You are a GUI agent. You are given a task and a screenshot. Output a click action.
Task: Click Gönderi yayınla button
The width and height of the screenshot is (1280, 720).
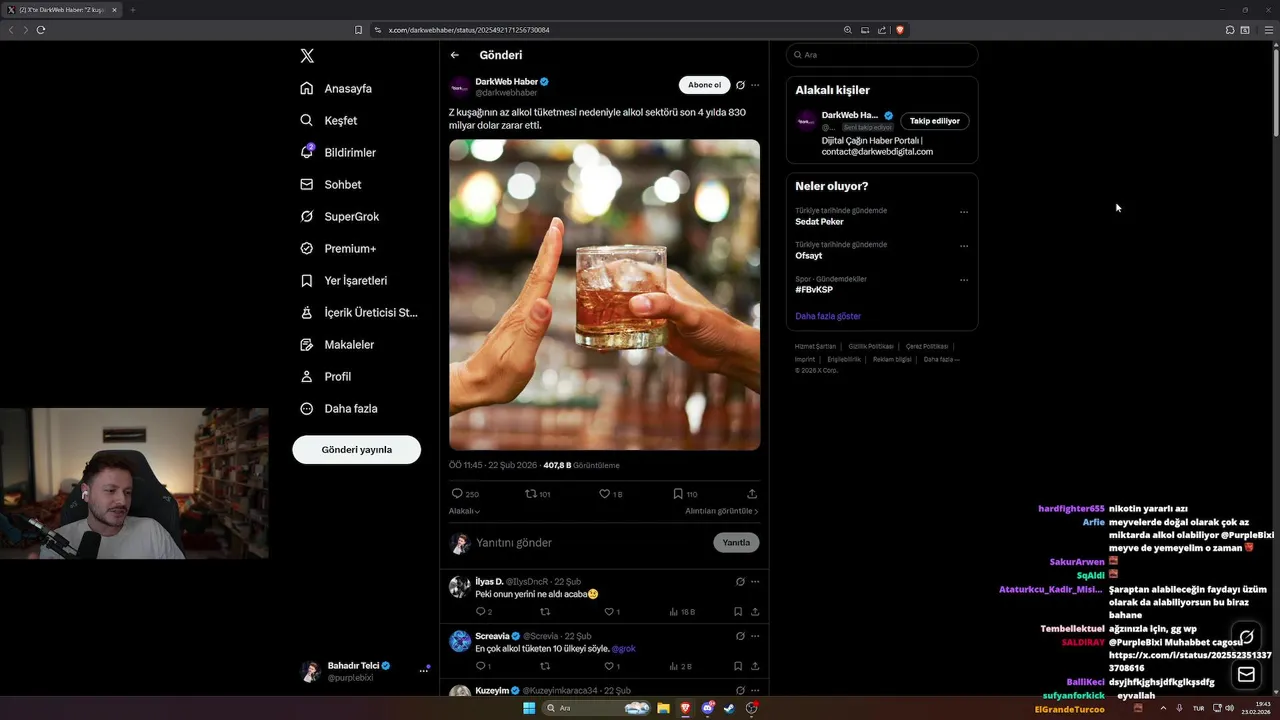tap(356, 449)
